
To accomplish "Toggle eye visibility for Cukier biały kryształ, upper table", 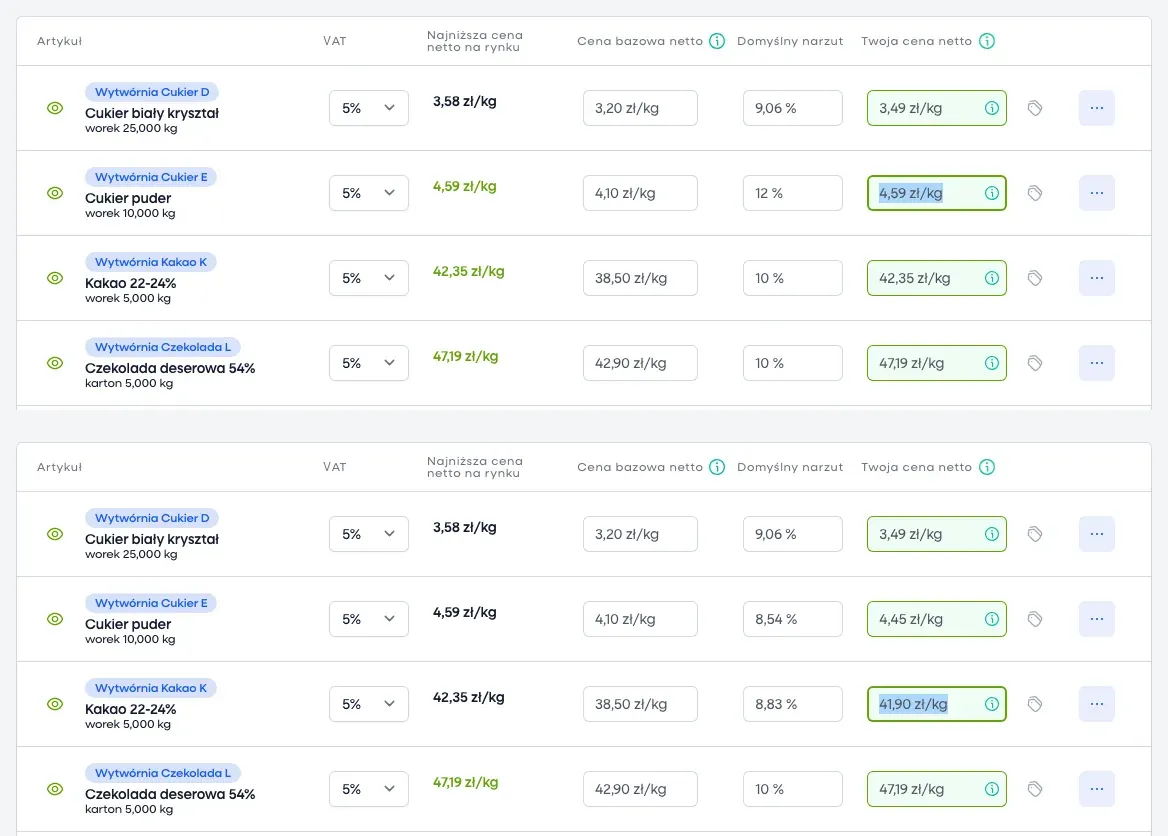I will coord(55,108).
